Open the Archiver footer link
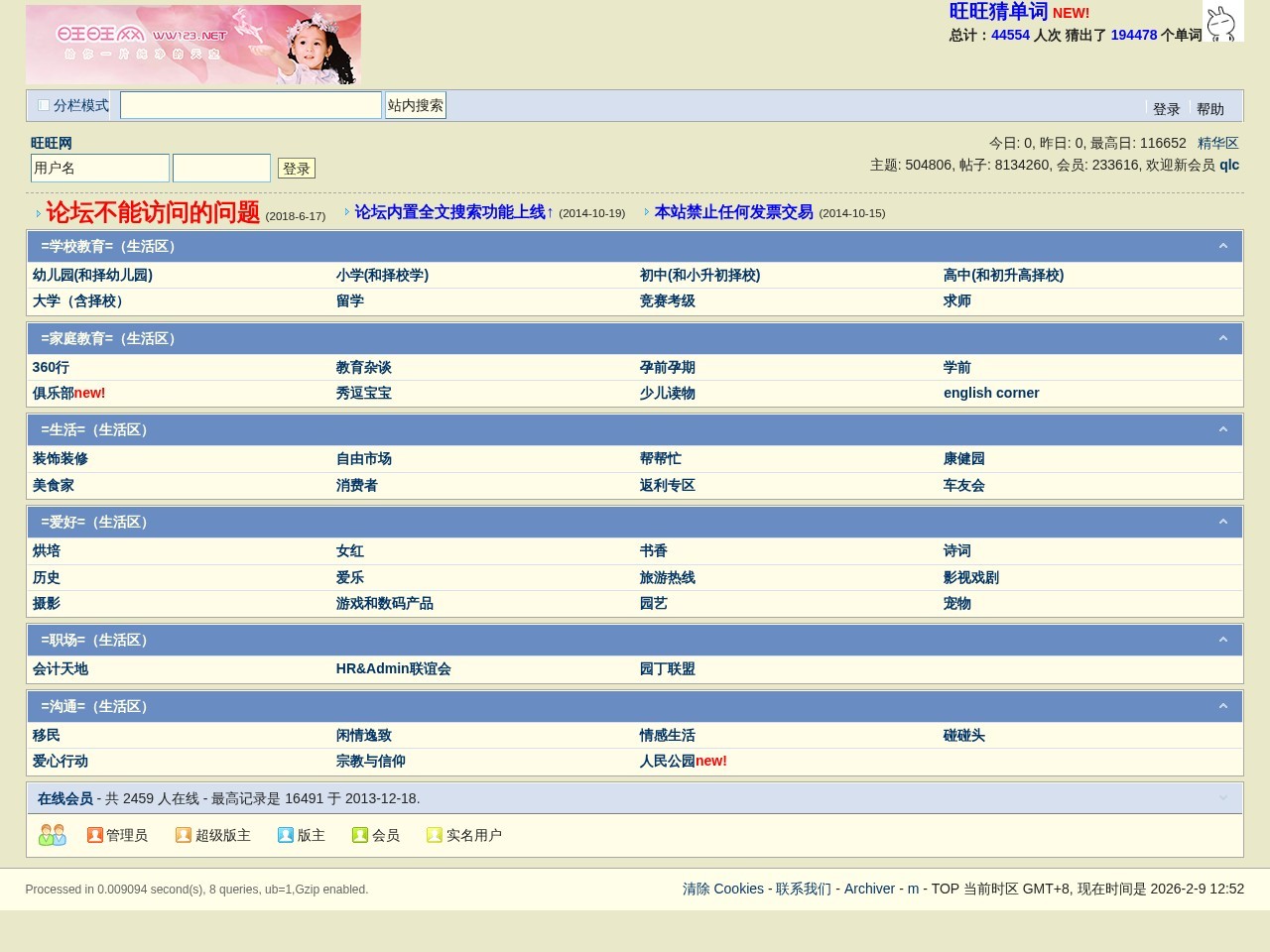The height and width of the screenshot is (952, 1270). pos(869,889)
